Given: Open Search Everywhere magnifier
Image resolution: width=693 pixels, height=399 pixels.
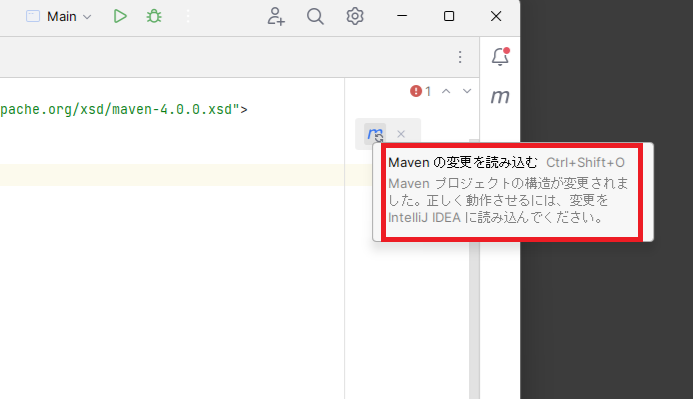Looking at the screenshot, I should click(x=315, y=16).
